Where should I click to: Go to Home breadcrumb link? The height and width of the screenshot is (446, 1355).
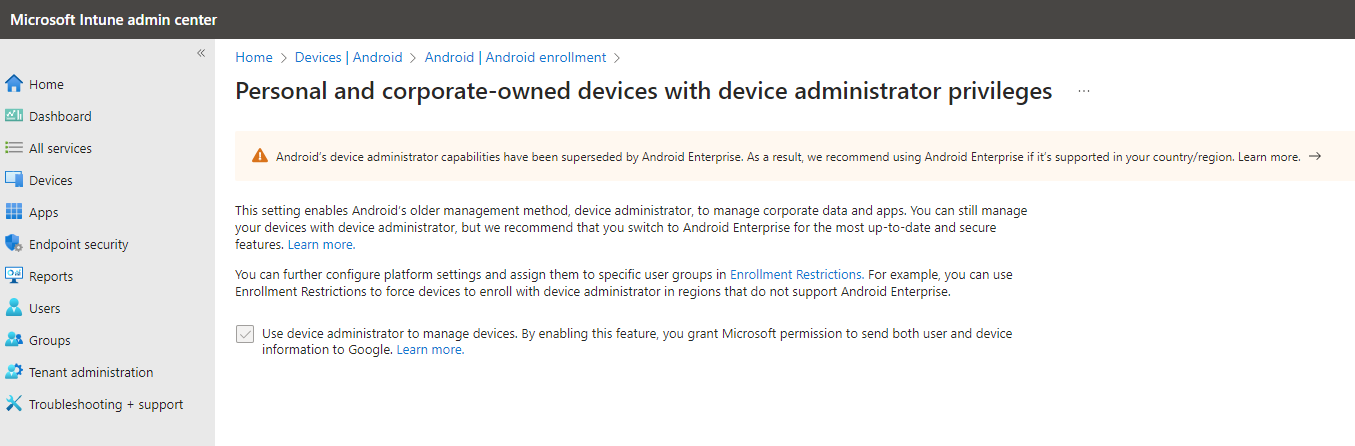pos(254,57)
